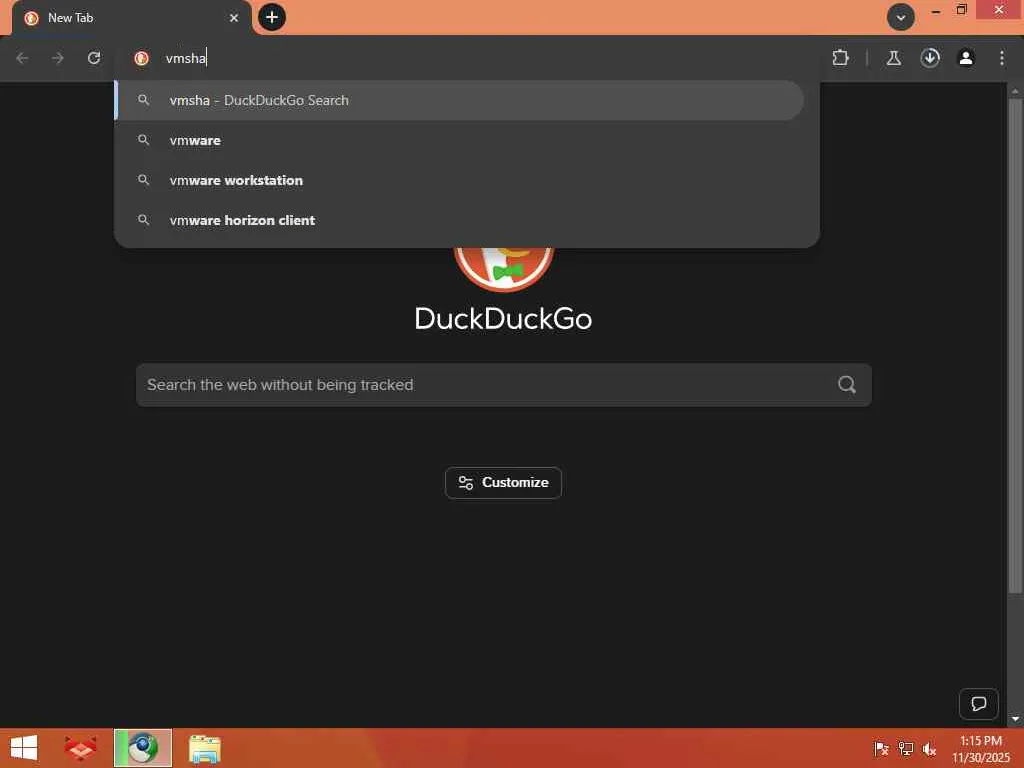Focus the 'Search the web without being tracked' box

point(504,385)
